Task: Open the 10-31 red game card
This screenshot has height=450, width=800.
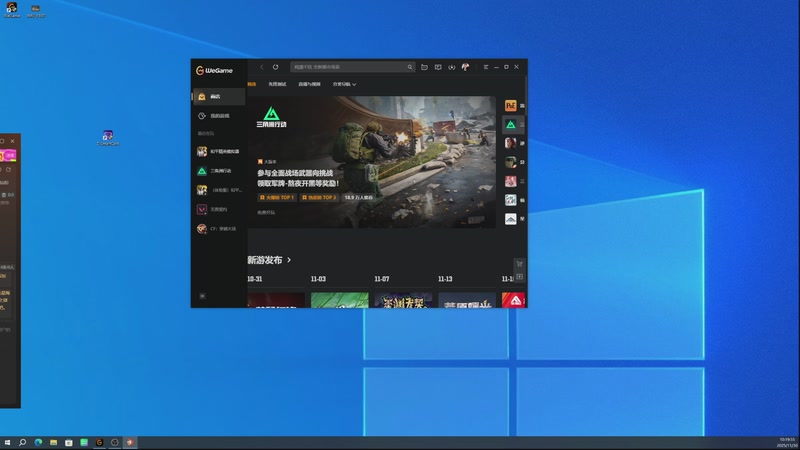Action: coord(277,300)
